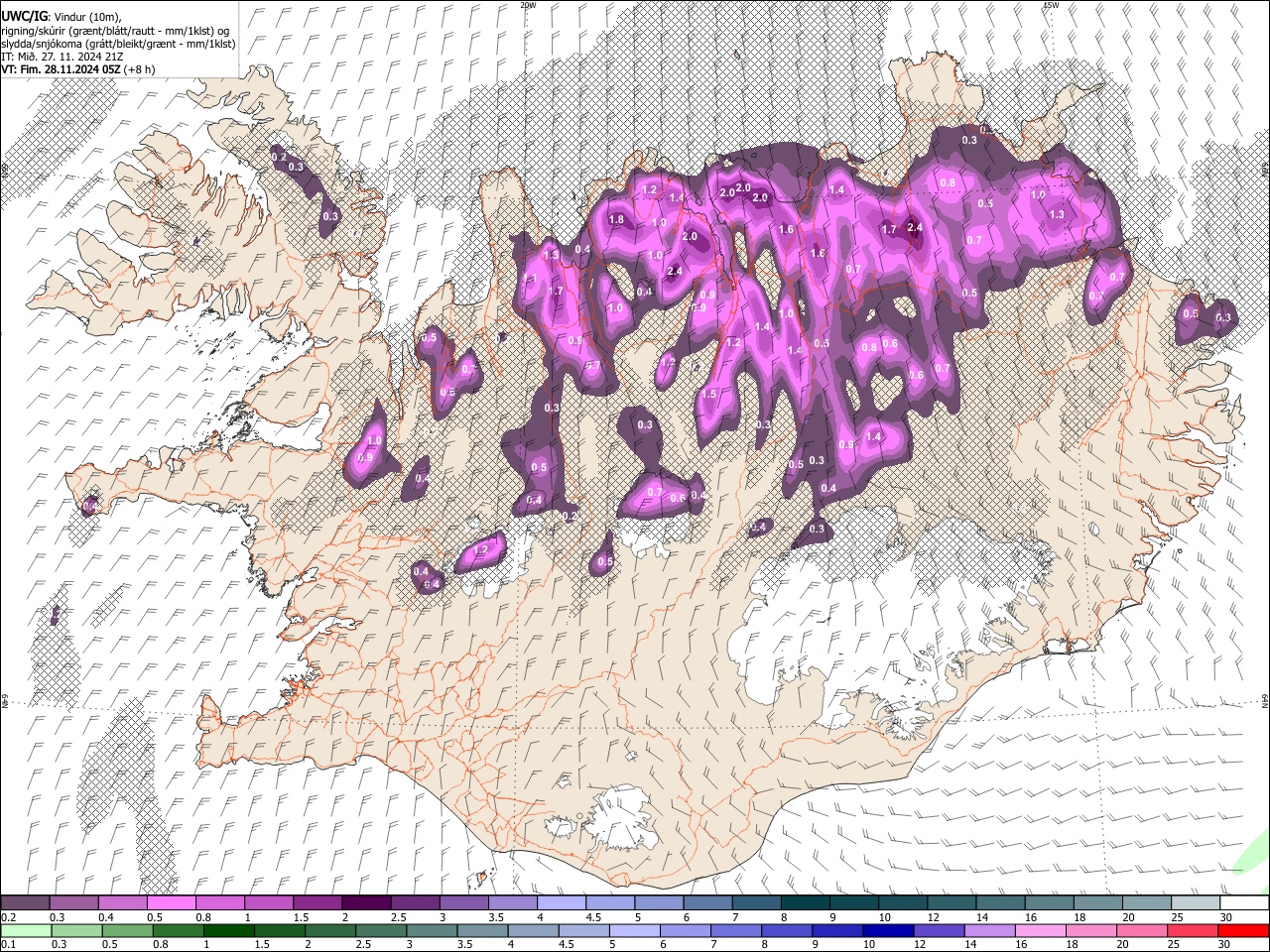This screenshot has width=1270, height=952.
Task: Click the crimson 25 swatch in lower legend row
Action: point(1192,930)
